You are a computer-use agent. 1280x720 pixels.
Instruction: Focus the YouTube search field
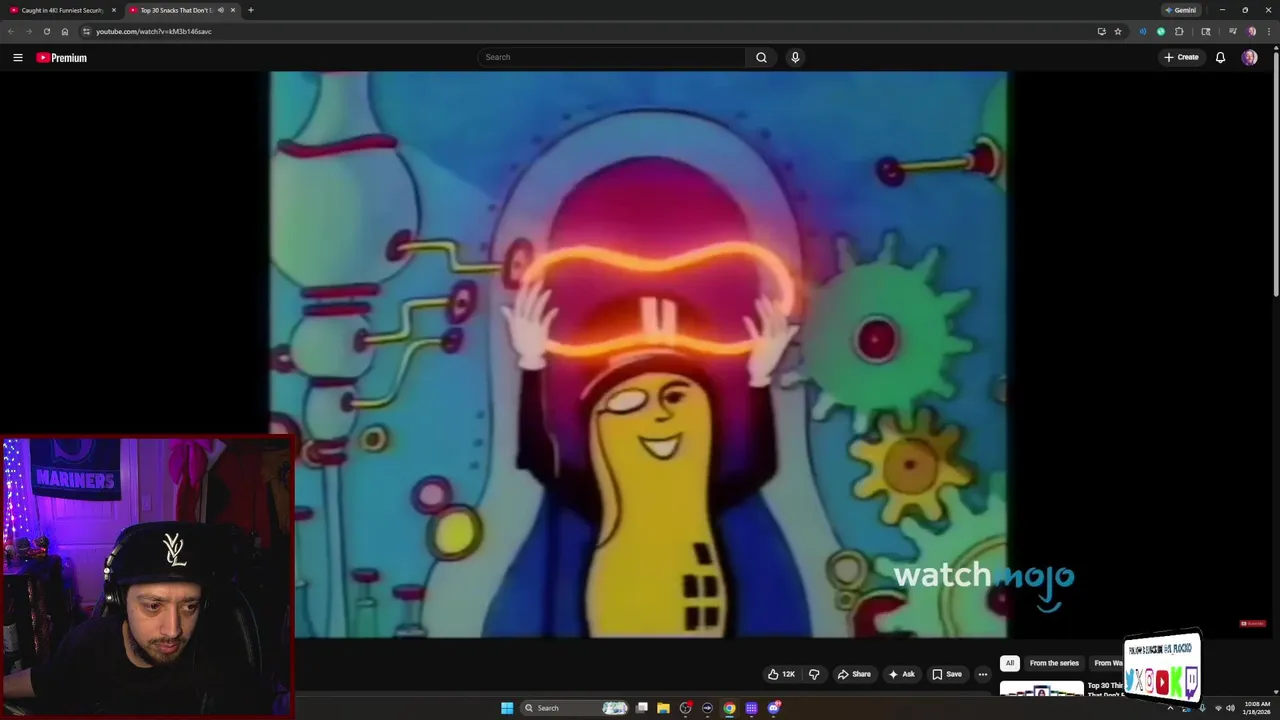click(x=611, y=57)
